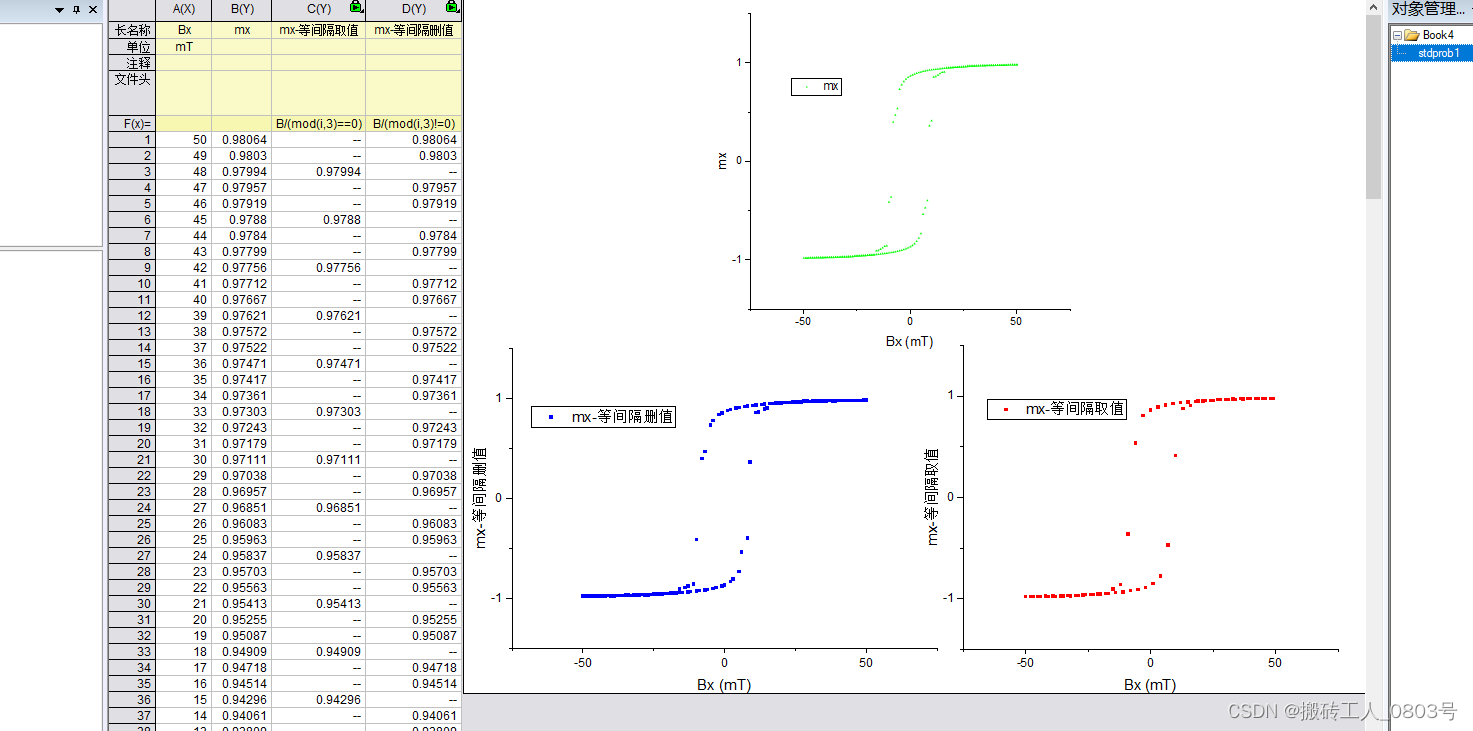Screen dimensions: 1473x731
Task: Select row header 18 in worksheet
Action: click(x=132, y=412)
